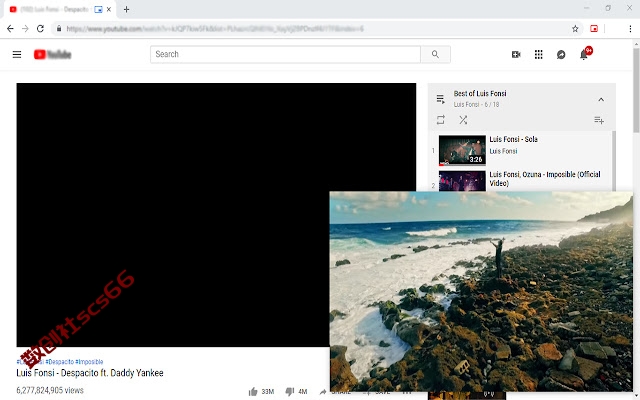Open new tab with plus button
This screenshot has height=400, width=640.
pyautogui.click(x=127, y=9)
